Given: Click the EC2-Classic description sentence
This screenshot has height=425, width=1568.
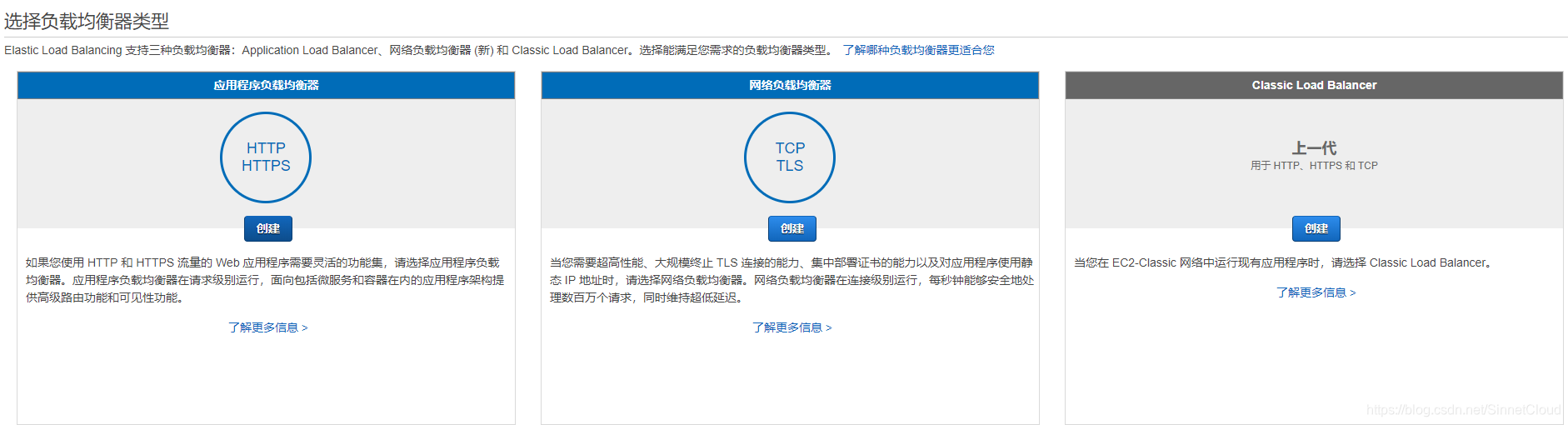Looking at the screenshot, I should point(1283,262).
